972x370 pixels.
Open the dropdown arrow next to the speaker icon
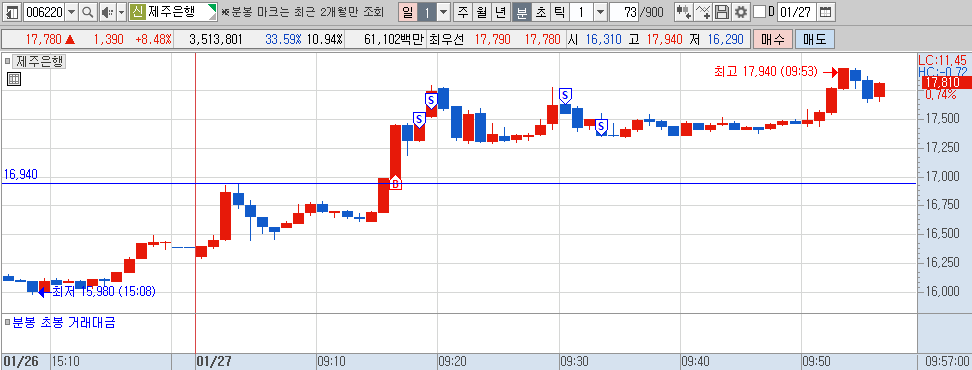[121, 11]
